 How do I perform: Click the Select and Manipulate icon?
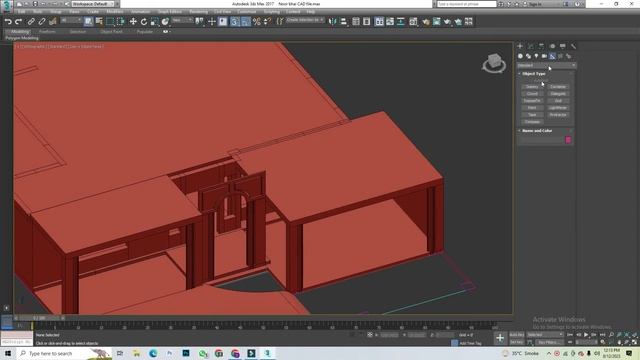212,22
